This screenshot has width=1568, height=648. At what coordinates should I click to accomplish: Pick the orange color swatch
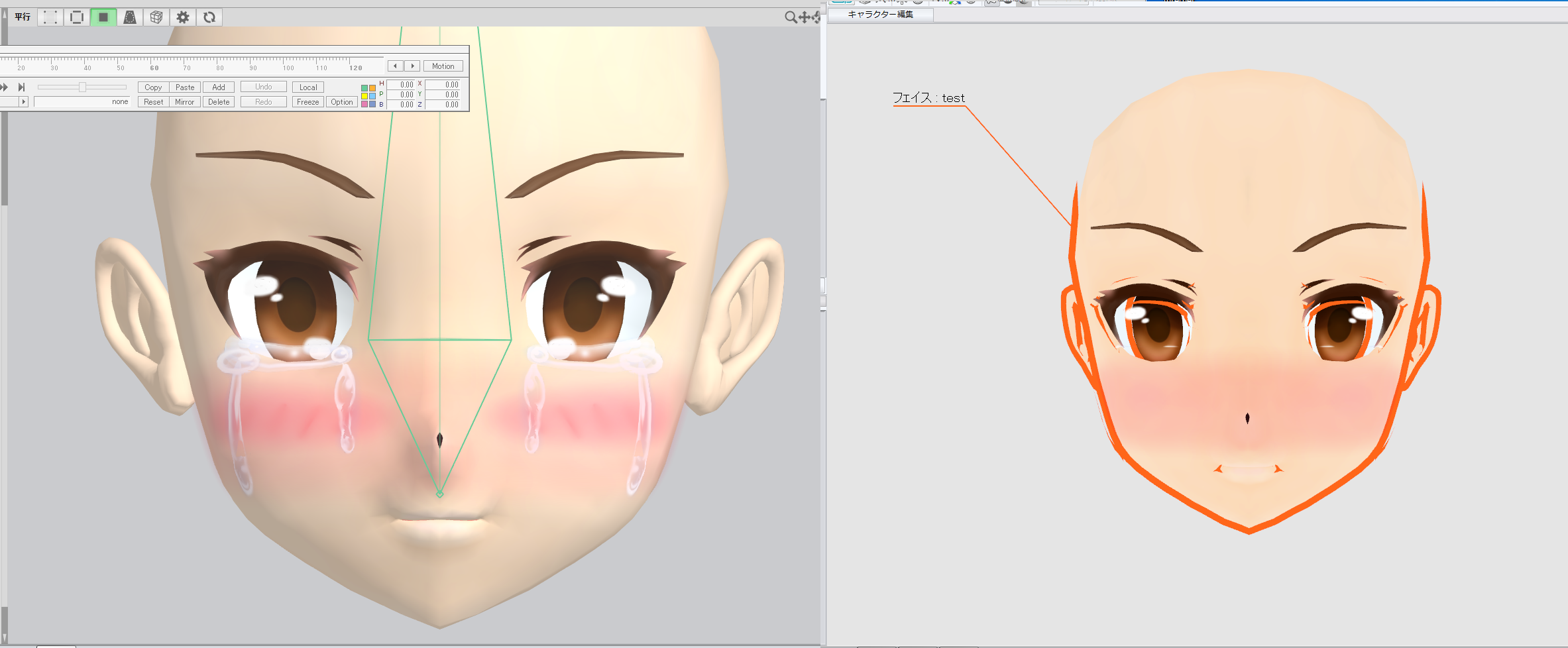tap(372, 88)
